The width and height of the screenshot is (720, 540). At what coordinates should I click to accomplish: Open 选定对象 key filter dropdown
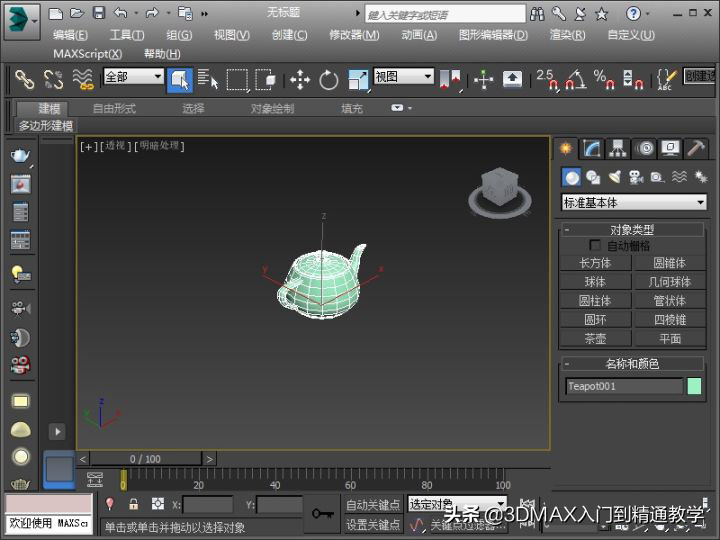coord(457,504)
